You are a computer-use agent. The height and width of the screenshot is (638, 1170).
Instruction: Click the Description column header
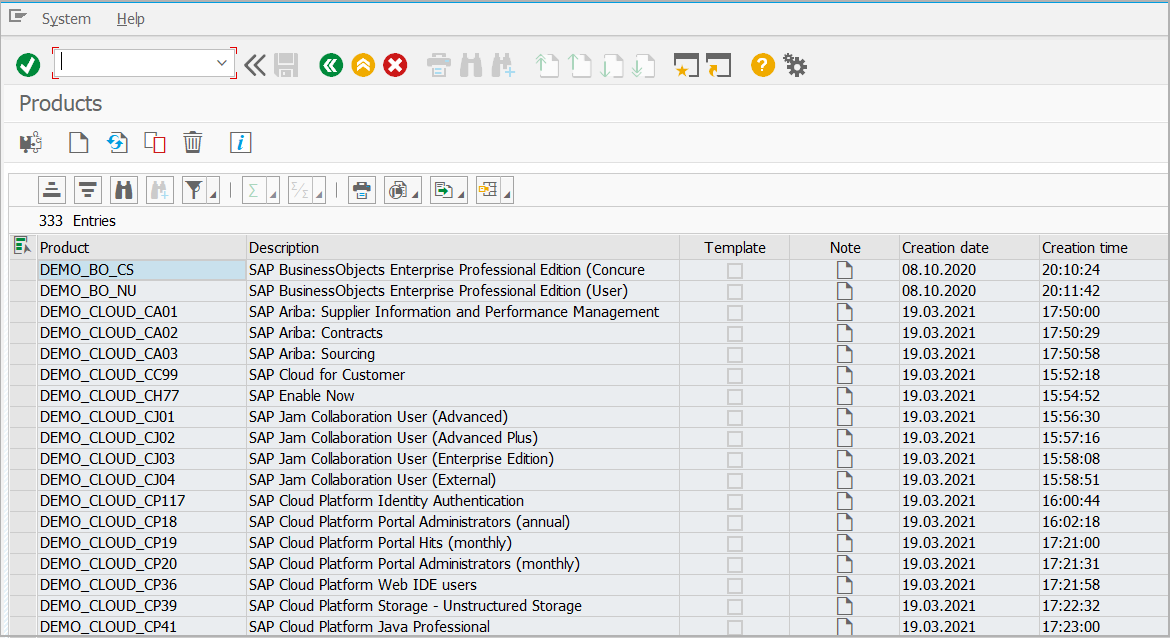(463, 248)
